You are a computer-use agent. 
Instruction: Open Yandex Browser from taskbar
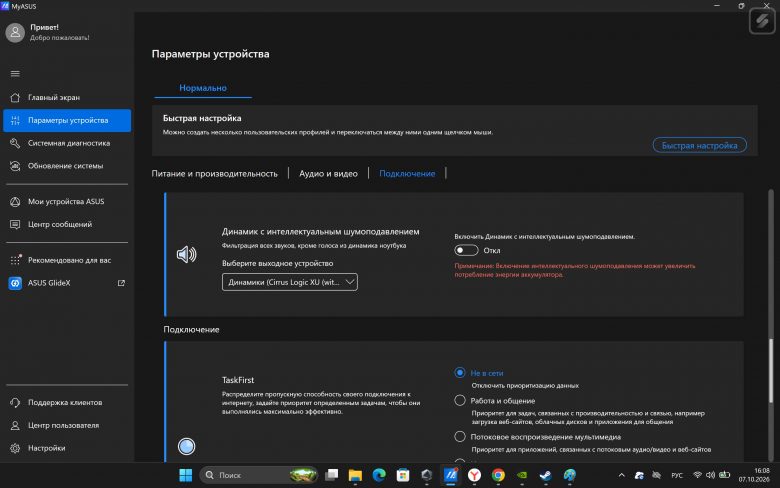coord(475,475)
